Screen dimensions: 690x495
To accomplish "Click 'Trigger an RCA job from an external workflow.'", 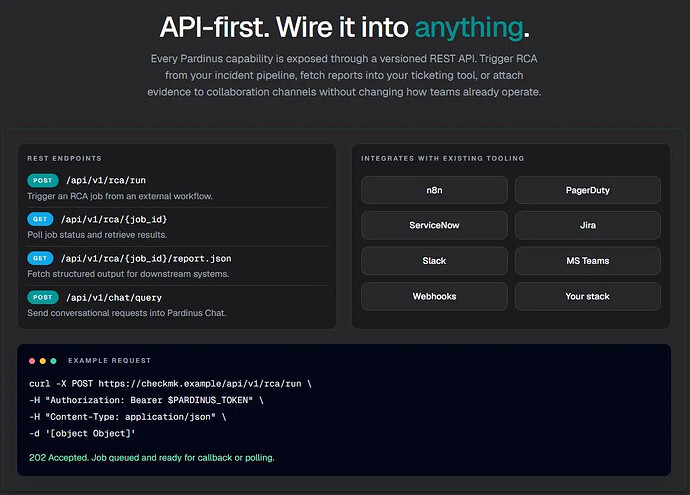I will pyautogui.click(x=120, y=196).
